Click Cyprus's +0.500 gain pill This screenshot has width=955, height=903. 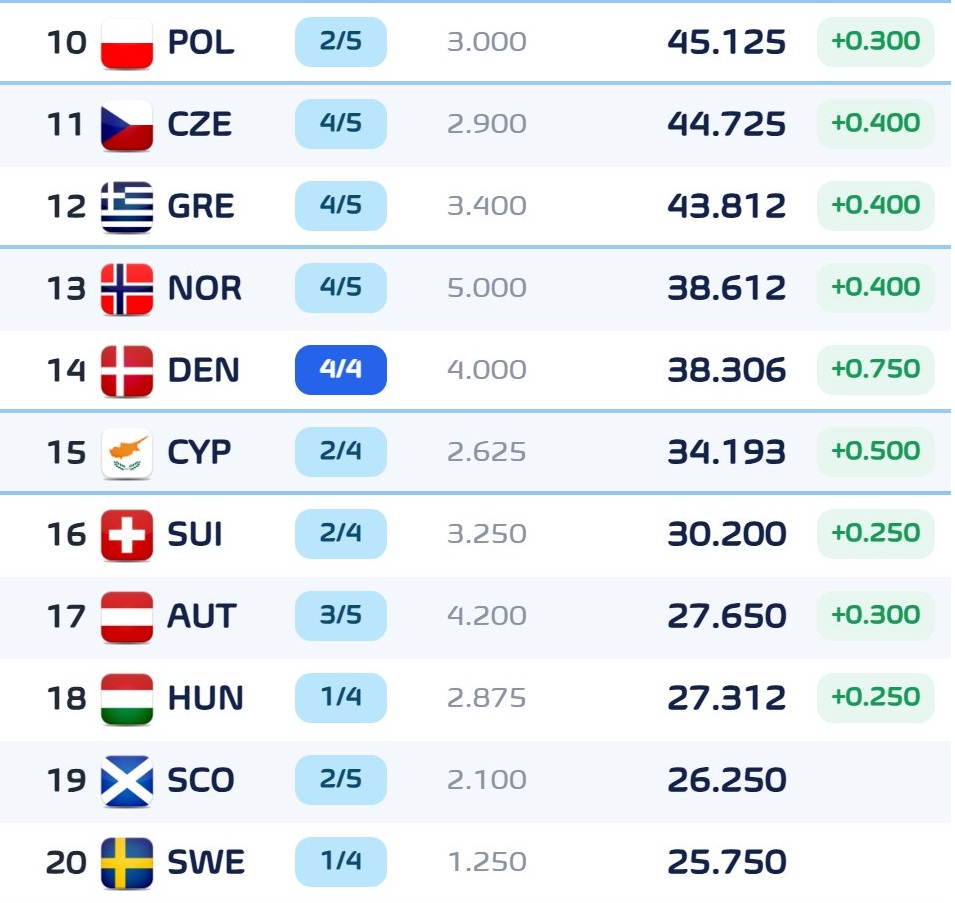875,452
